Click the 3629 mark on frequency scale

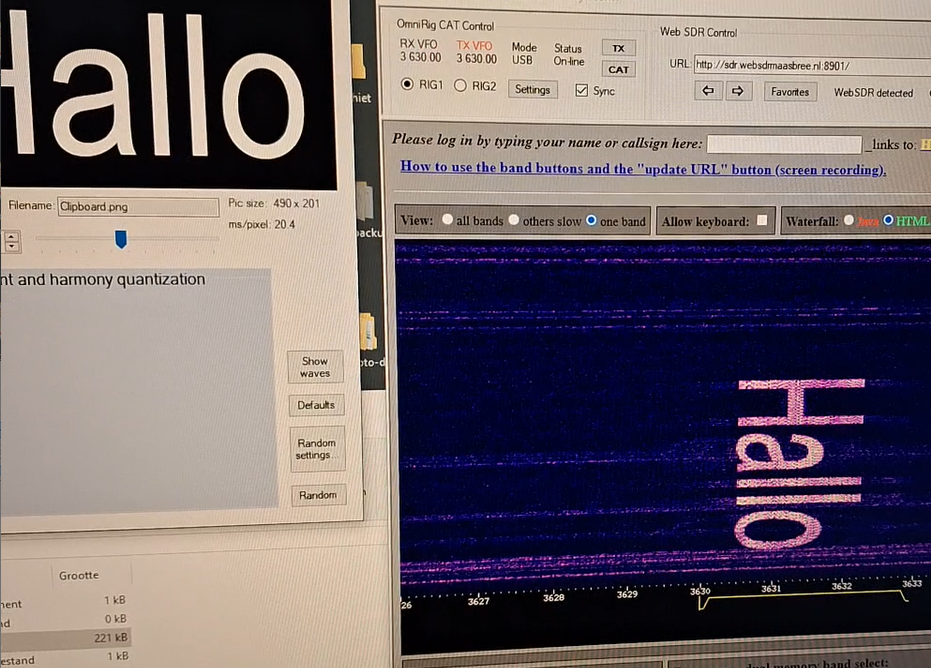click(x=627, y=594)
